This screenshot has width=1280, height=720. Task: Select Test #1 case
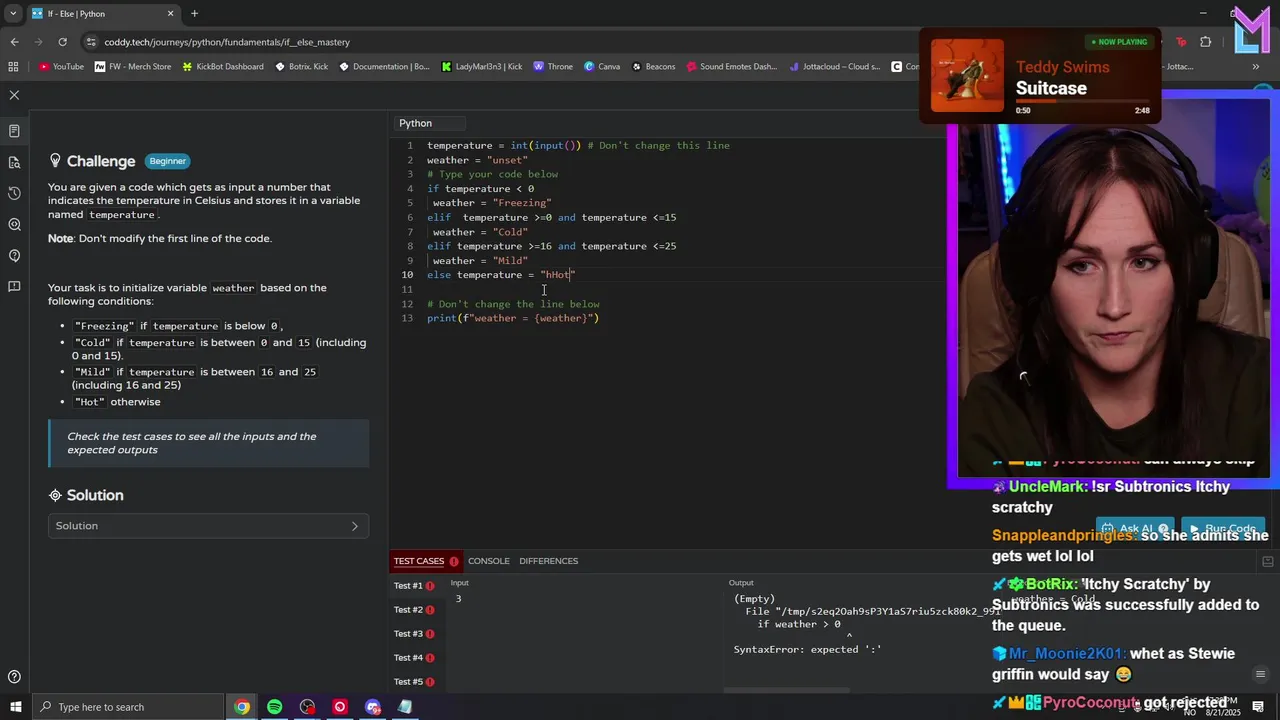tap(414, 586)
